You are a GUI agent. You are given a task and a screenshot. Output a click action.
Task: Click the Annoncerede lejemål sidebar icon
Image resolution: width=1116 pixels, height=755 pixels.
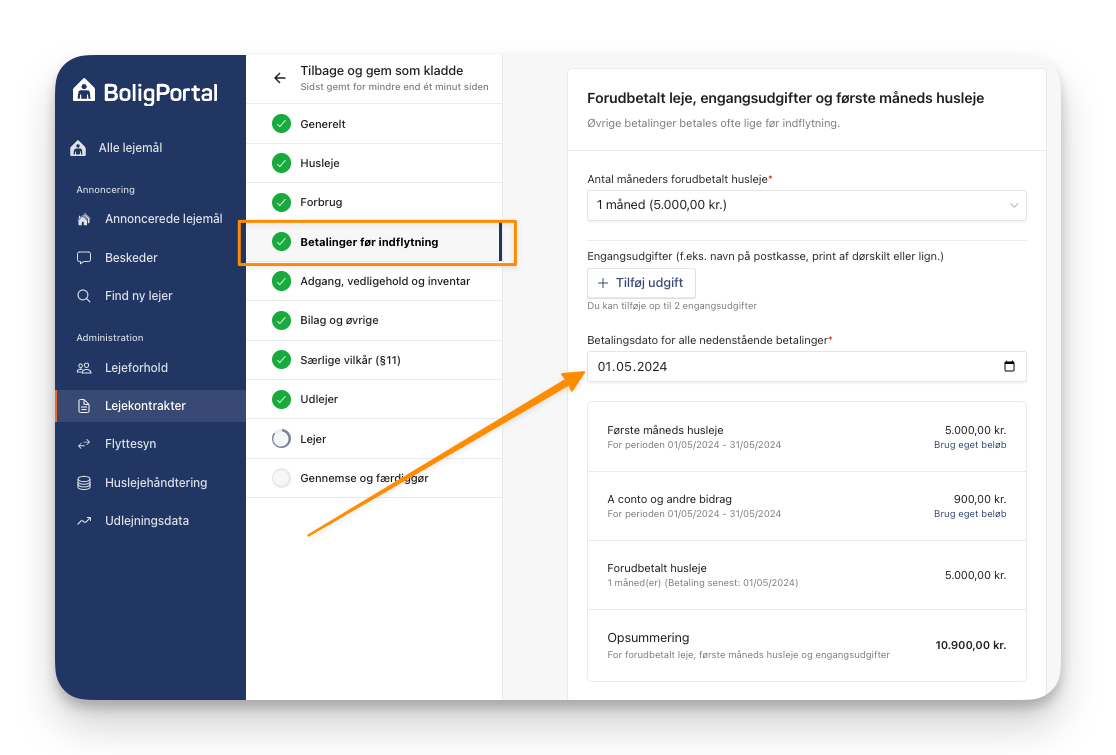click(84, 219)
